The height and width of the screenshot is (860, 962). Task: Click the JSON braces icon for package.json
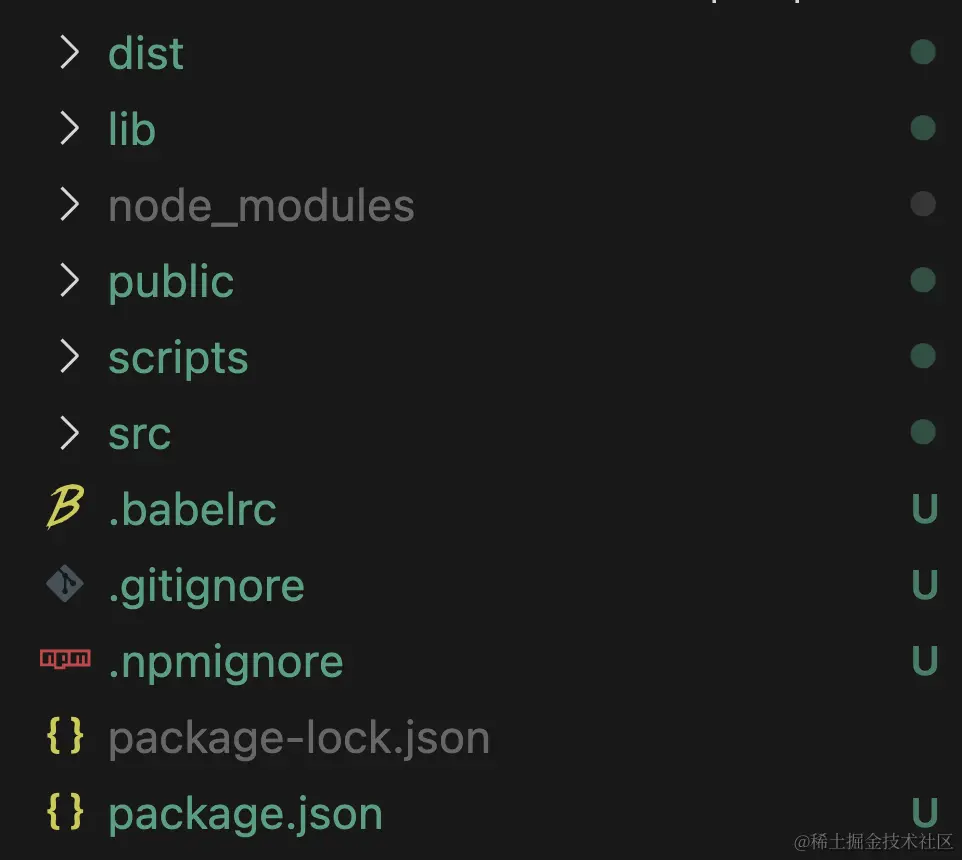point(65,813)
